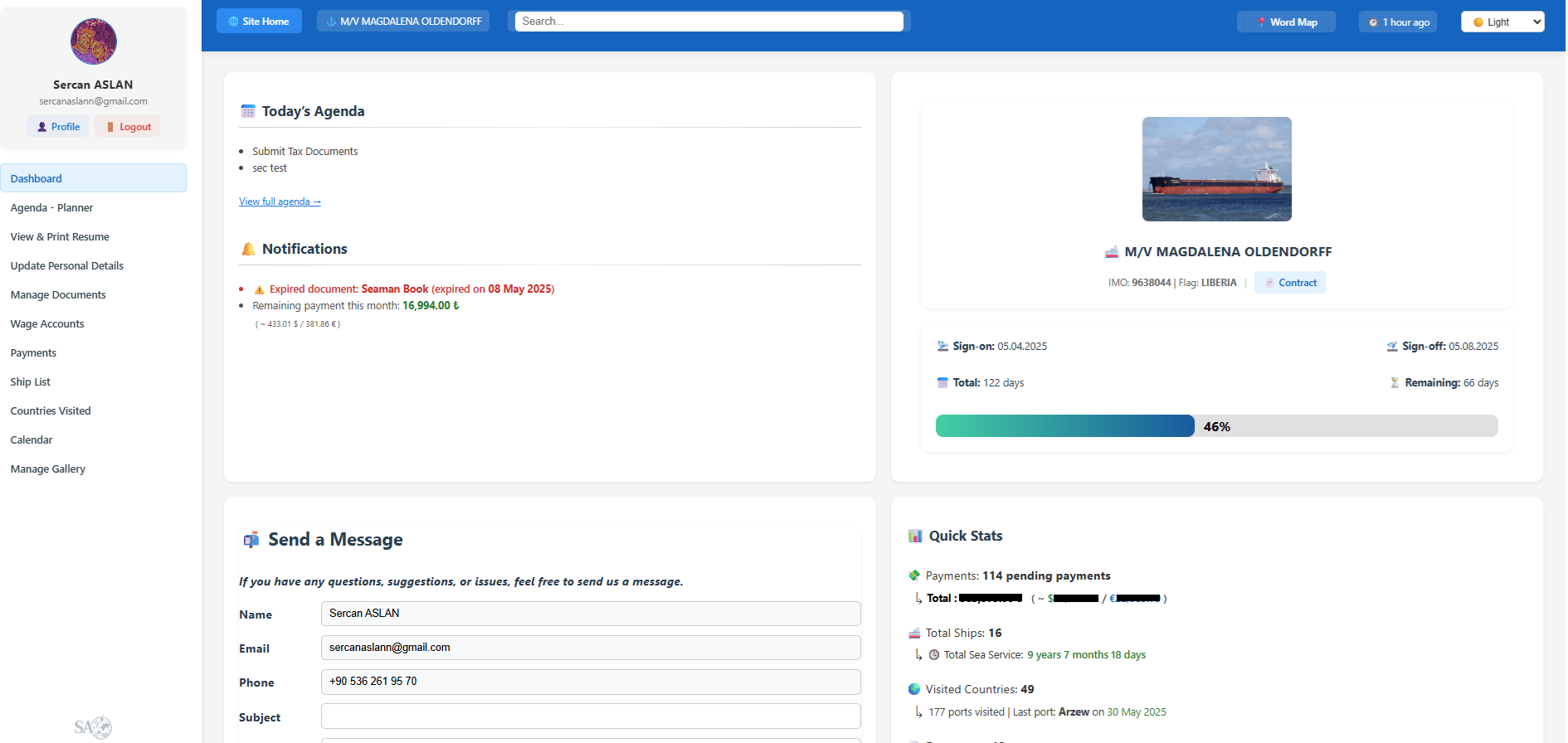Viewport: 1568px width, 743px height.
Task: Select Manage Gallery menu item
Action: coord(47,469)
